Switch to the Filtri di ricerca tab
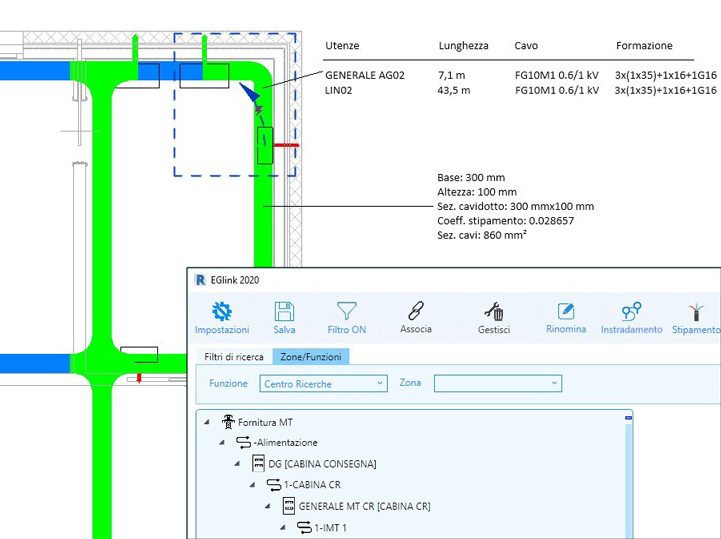This screenshot has width=721, height=539. (x=234, y=356)
